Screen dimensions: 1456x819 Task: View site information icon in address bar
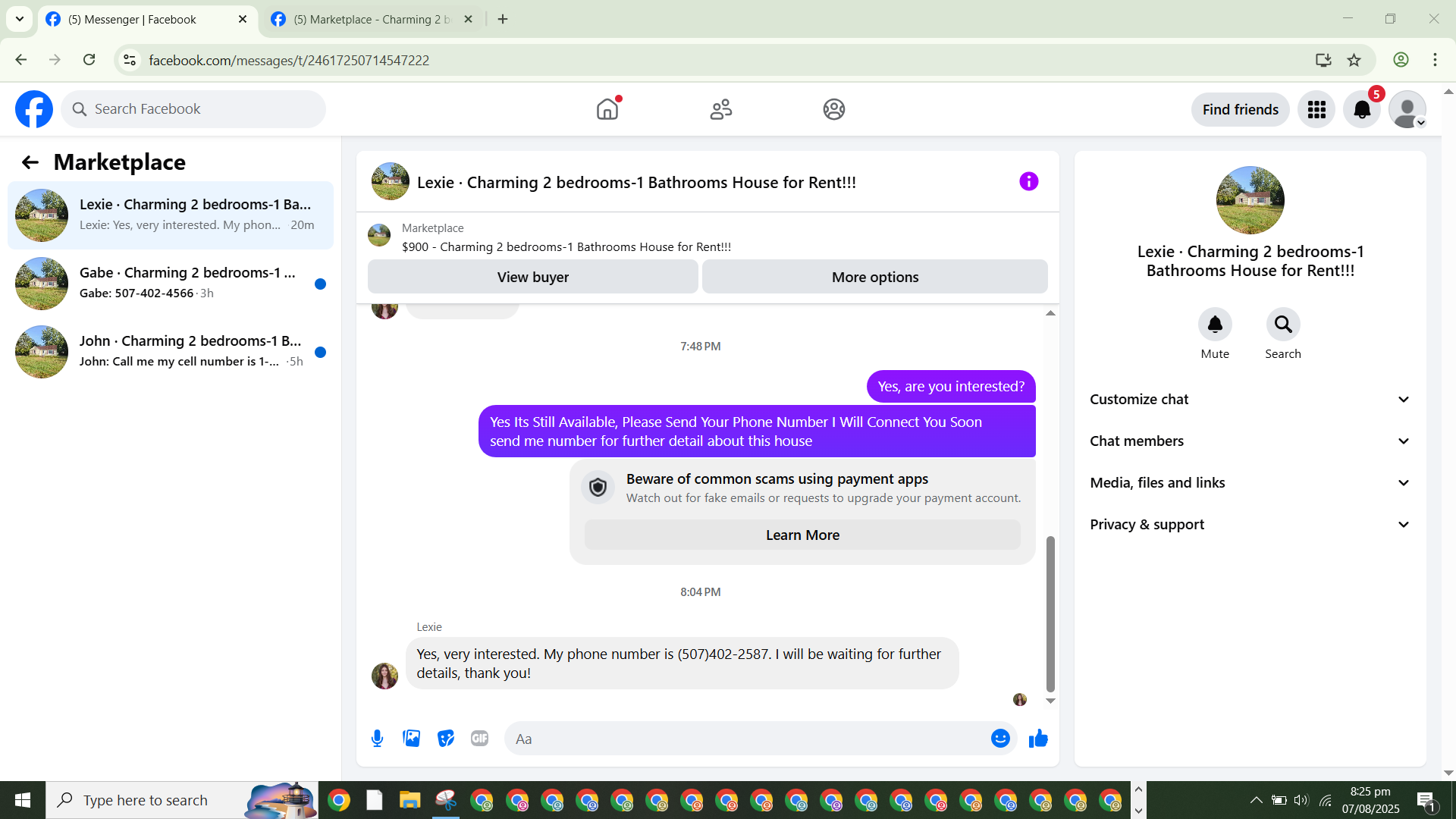(130, 60)
